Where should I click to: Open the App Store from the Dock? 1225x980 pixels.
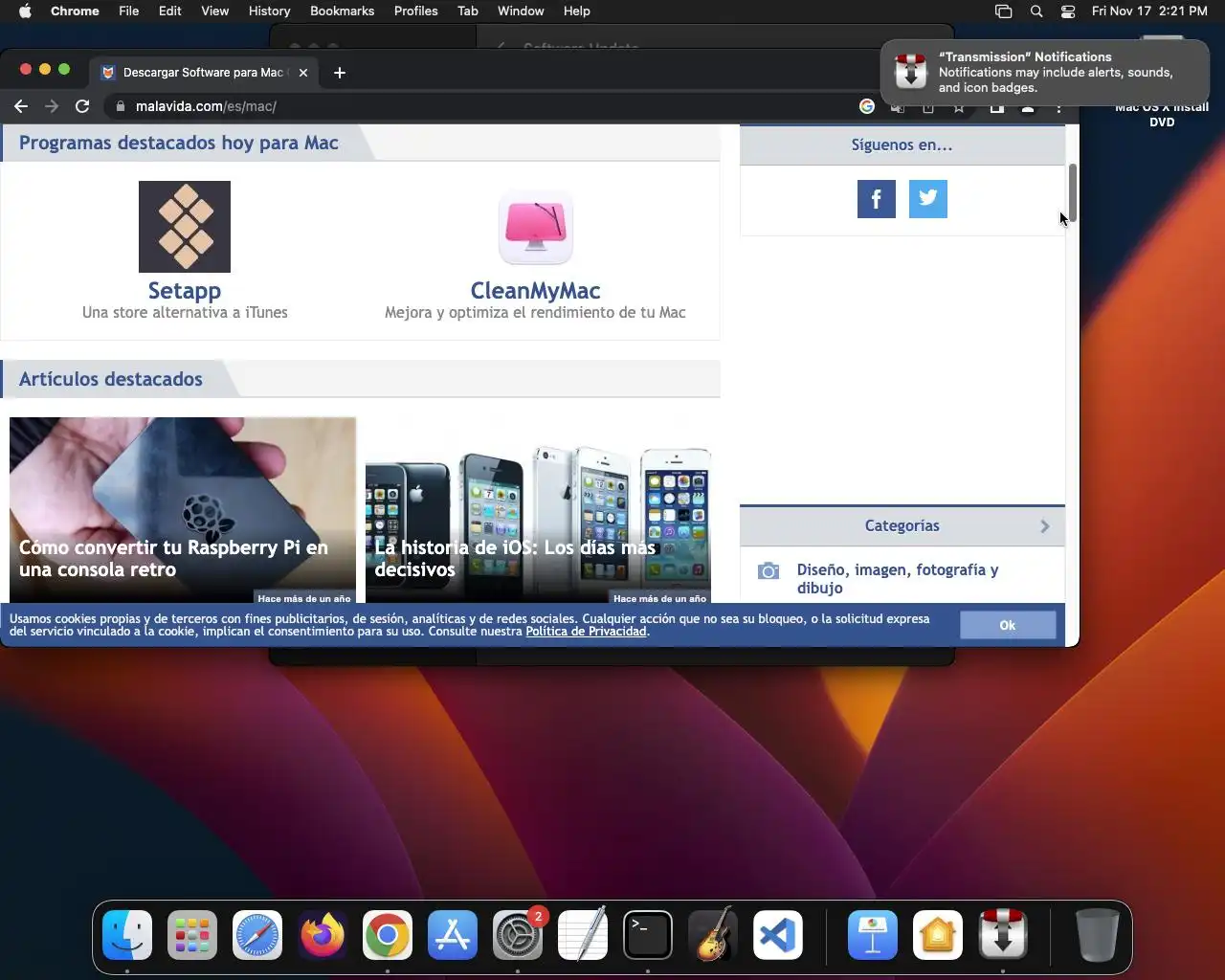(x=453, y=935)
